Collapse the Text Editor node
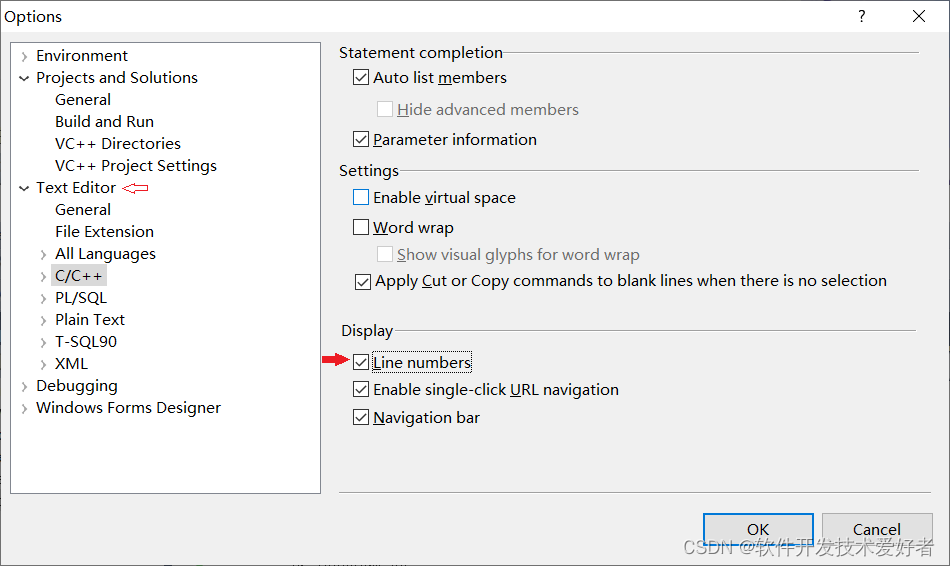950x566 pixels. coord(24,188)
